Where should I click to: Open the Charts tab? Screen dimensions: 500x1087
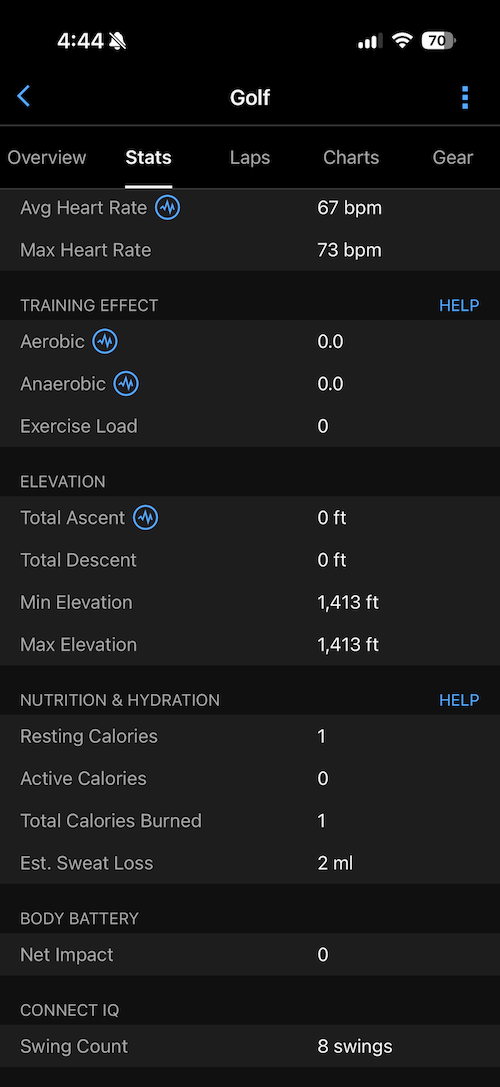coord(351,157)
